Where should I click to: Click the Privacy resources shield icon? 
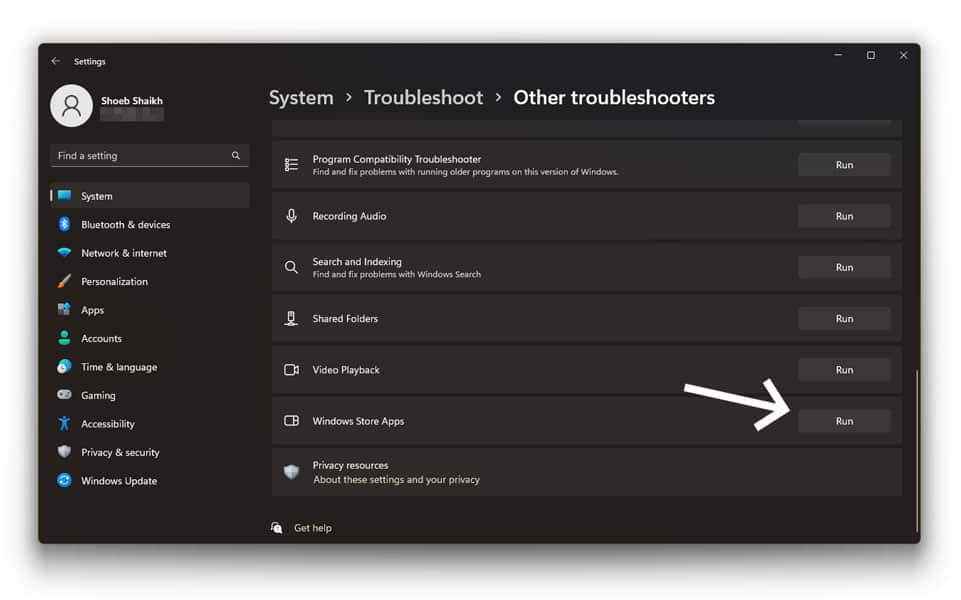[x=292, y=472]
